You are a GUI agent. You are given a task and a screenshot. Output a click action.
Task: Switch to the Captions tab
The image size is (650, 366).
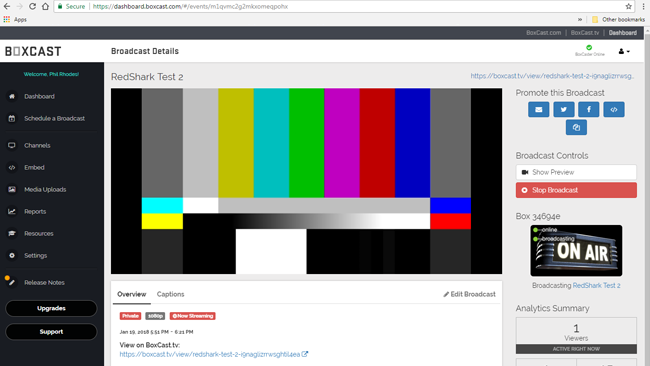pos(170,294)
